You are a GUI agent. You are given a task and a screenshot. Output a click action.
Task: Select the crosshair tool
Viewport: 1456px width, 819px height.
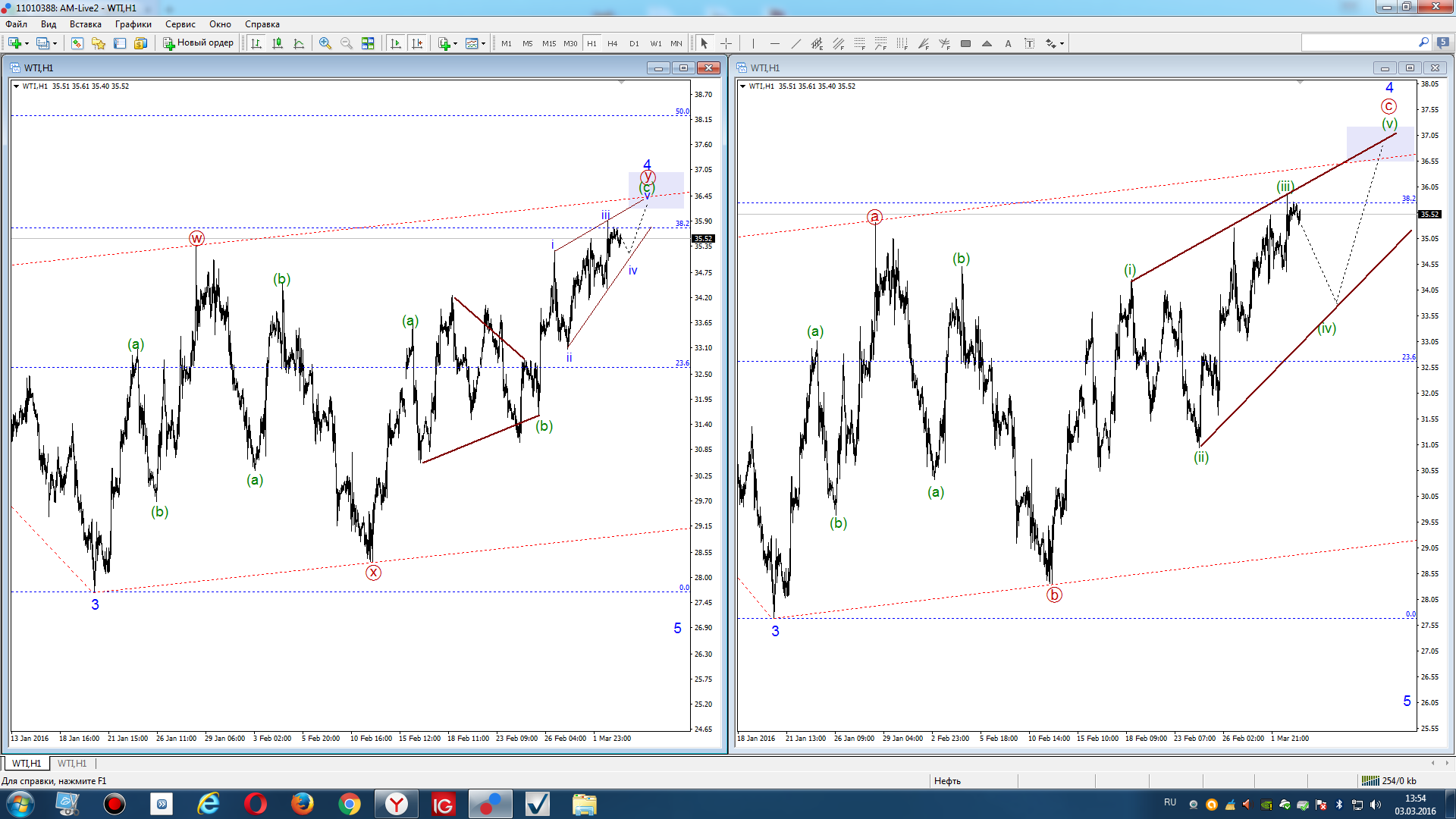tap(726, 43)
